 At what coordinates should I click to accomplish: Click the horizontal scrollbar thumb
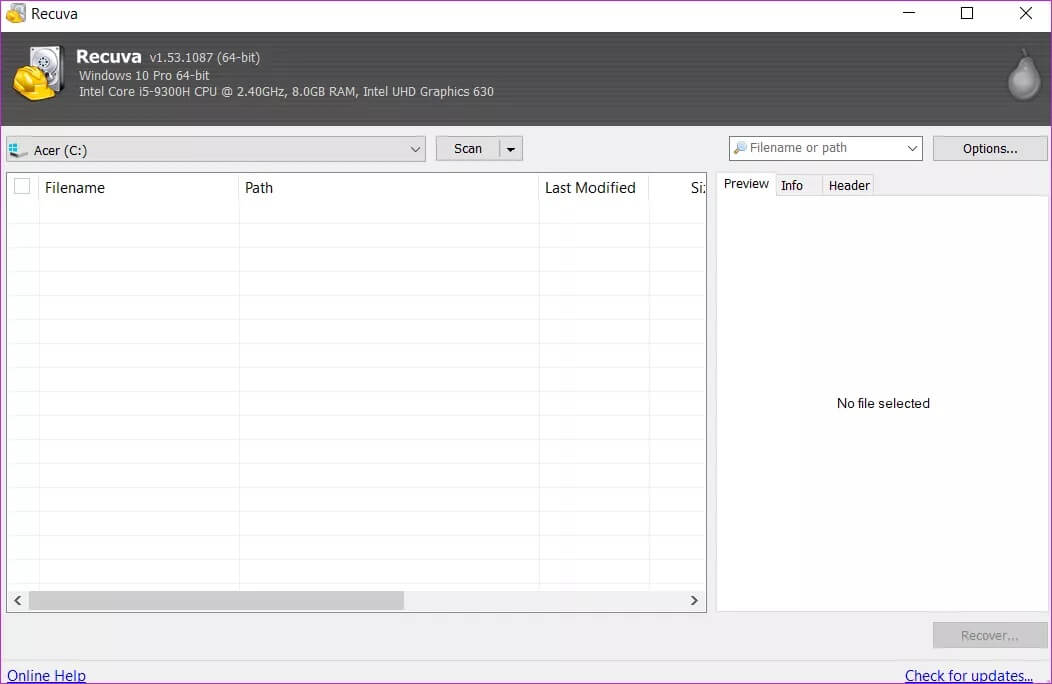216,600
